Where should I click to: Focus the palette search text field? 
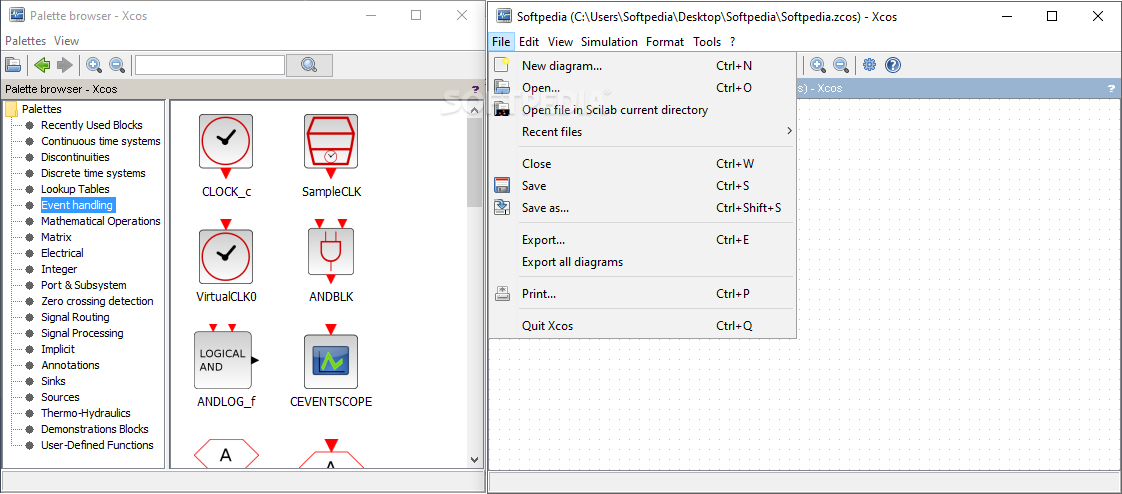coord(210,65)
